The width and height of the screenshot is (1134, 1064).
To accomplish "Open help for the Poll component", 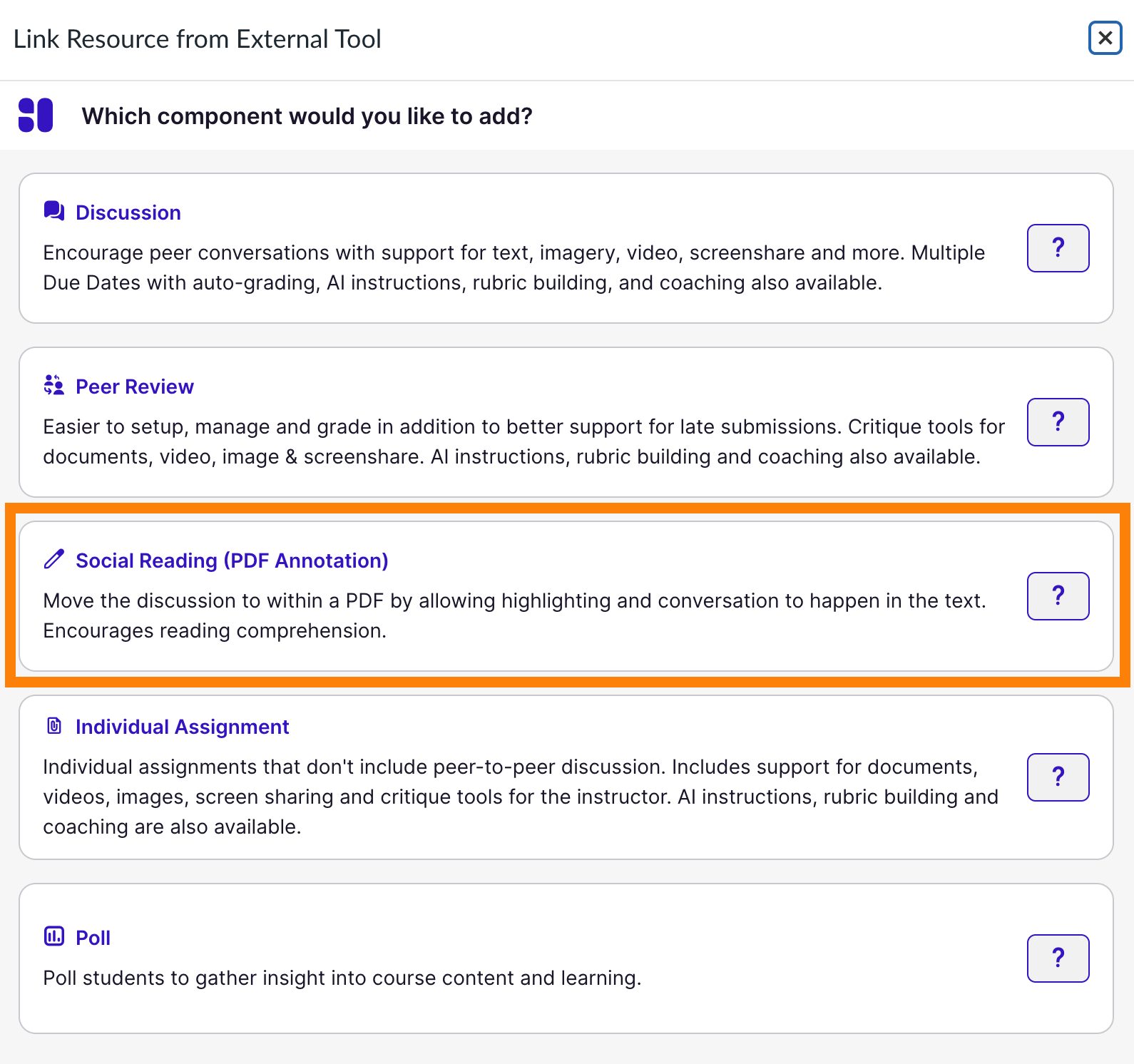I will [x=1058, y=958].
